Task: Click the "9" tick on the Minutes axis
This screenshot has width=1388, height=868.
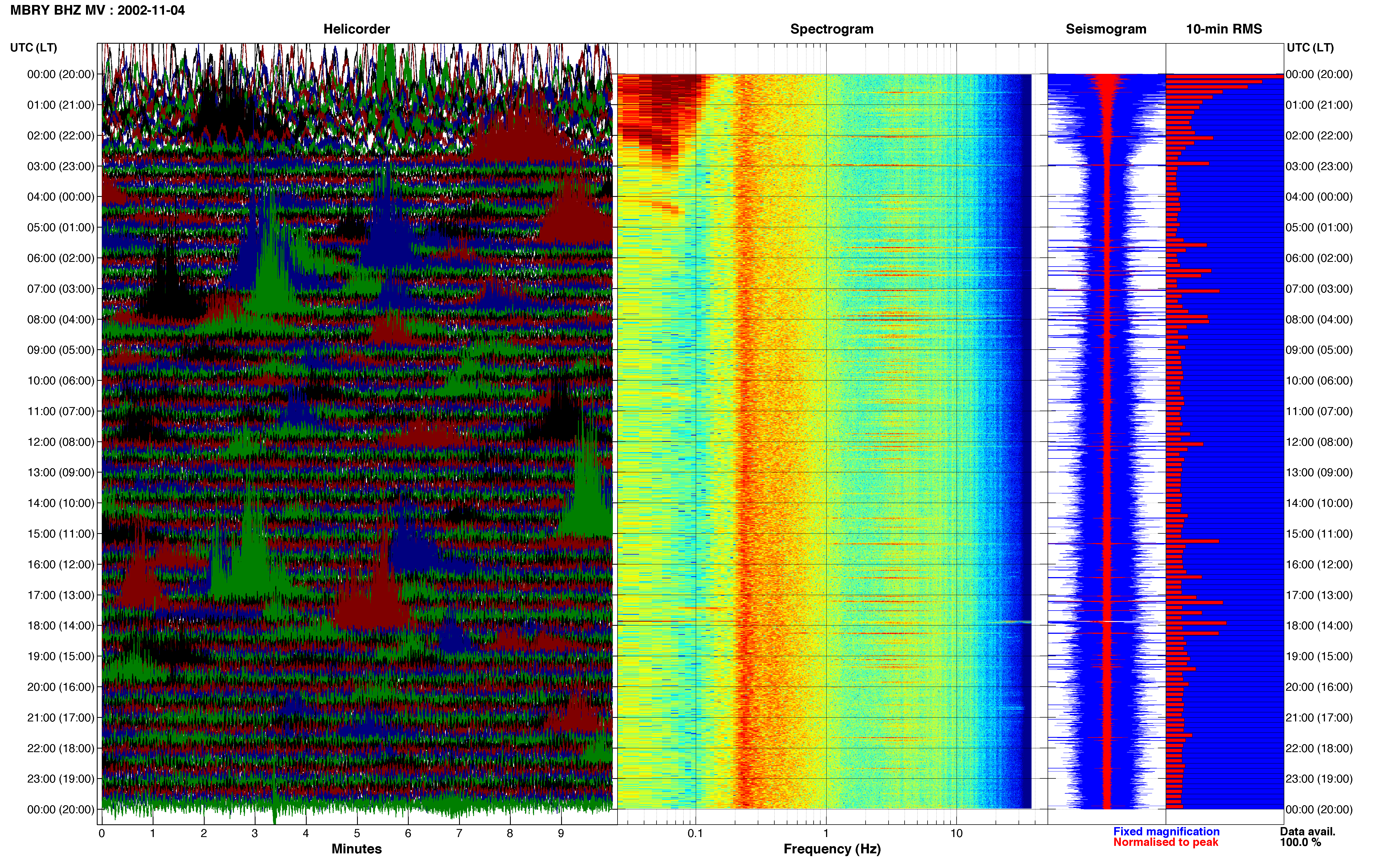Action: pos(561,833)
